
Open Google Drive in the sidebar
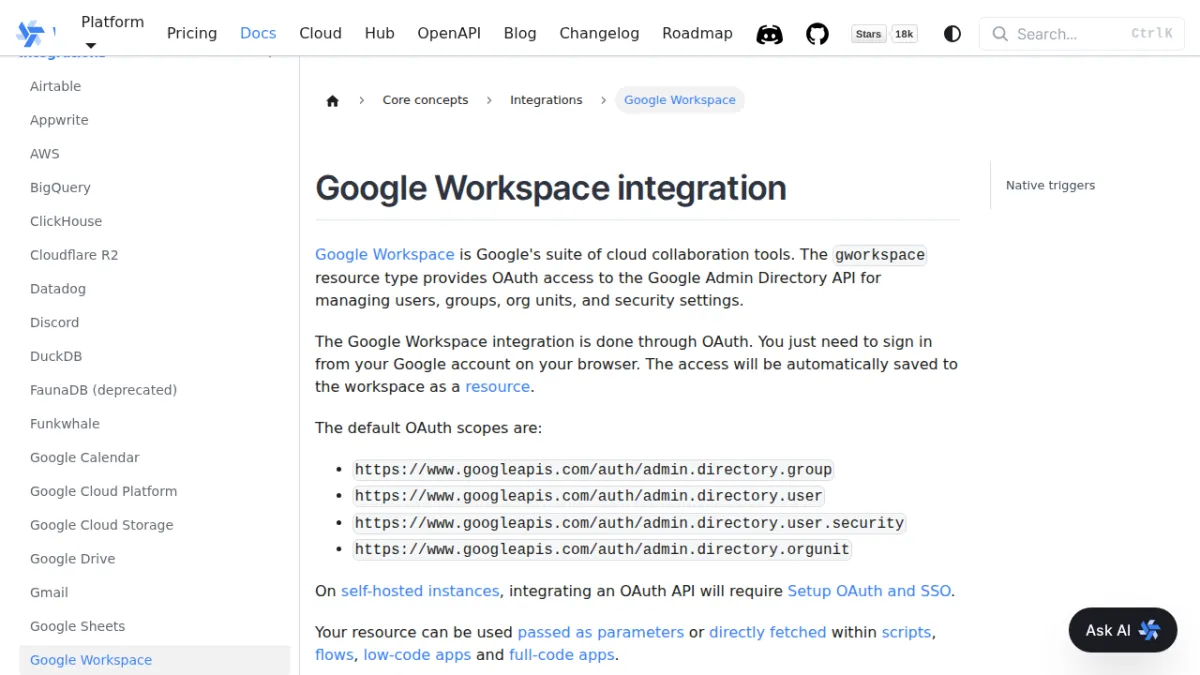[x=155, y=559]
